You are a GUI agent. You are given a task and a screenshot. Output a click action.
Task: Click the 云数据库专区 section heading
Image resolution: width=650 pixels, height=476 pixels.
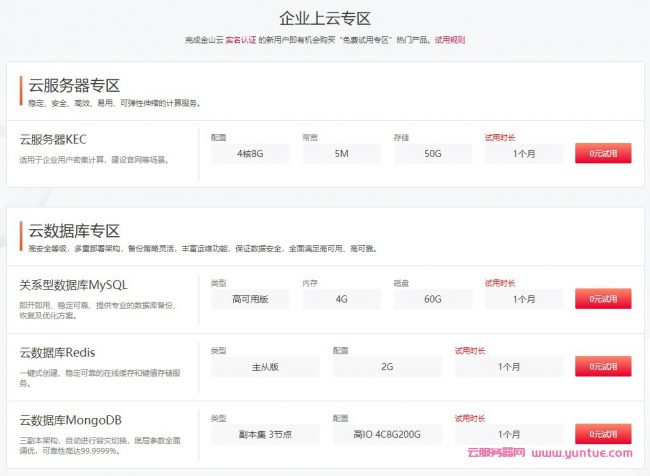(x=74, y=230)
